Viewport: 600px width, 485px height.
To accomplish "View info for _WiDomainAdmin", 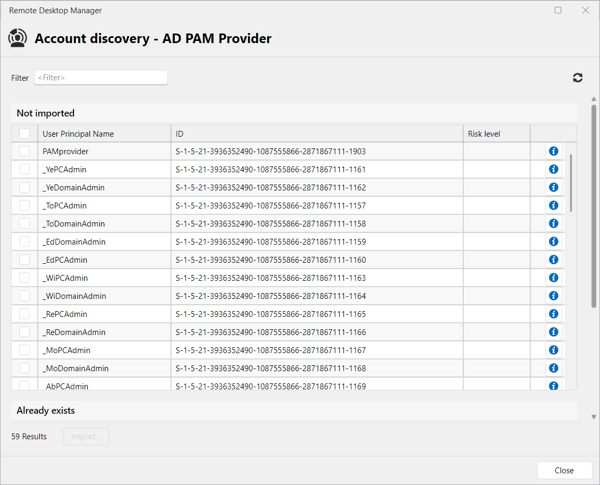I will pyautogui.click(x=553, y=296).
